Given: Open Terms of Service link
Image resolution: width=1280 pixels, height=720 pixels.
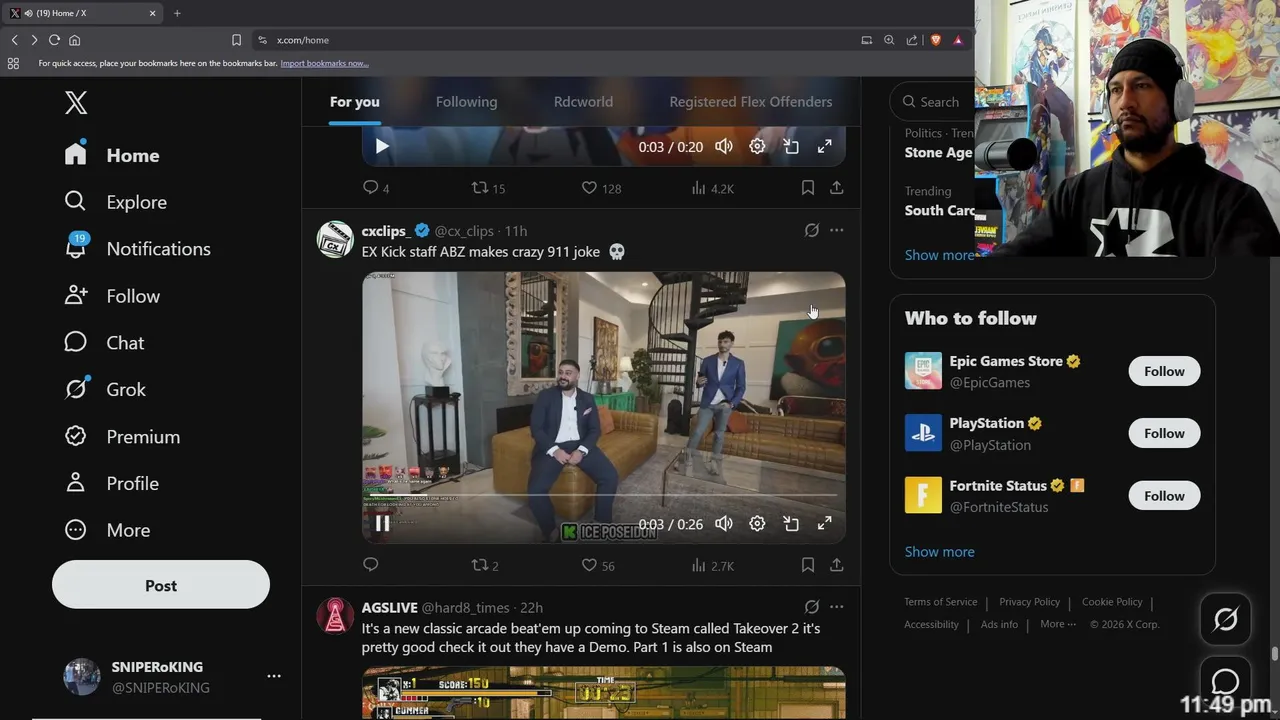Looking at the screenshot, I should [941, 602].
